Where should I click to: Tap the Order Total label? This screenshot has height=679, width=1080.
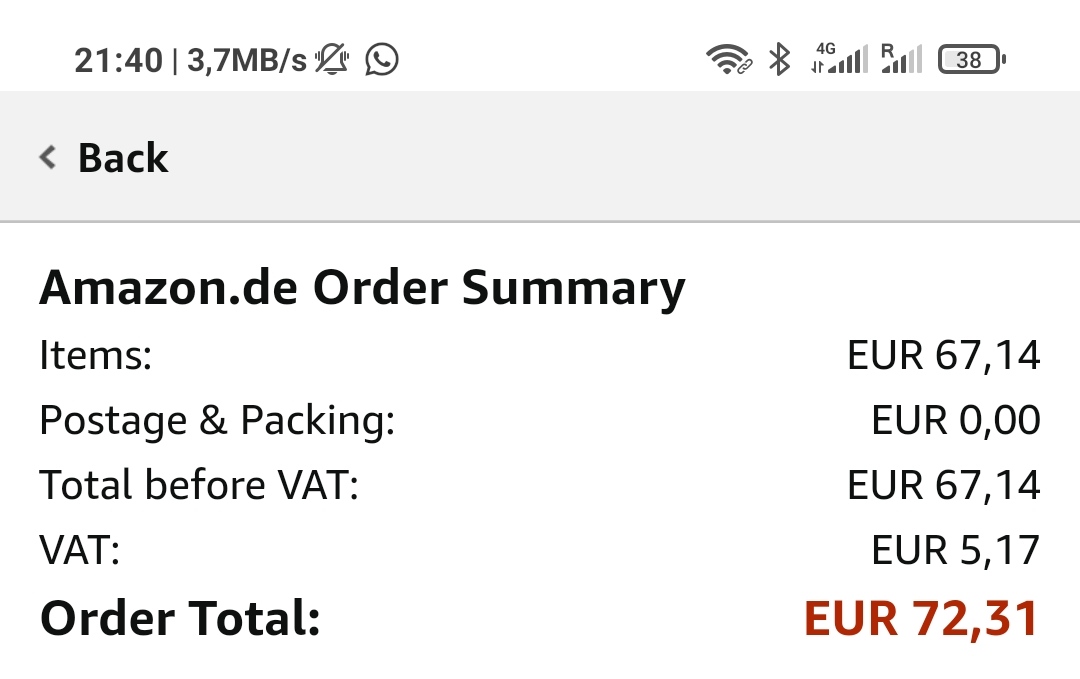click(x=180, y=618)
